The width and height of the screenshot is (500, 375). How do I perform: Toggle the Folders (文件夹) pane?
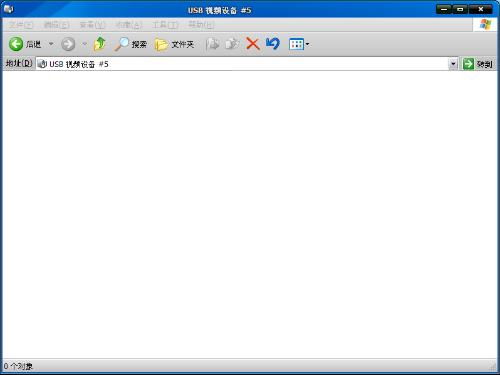(174, 44)
